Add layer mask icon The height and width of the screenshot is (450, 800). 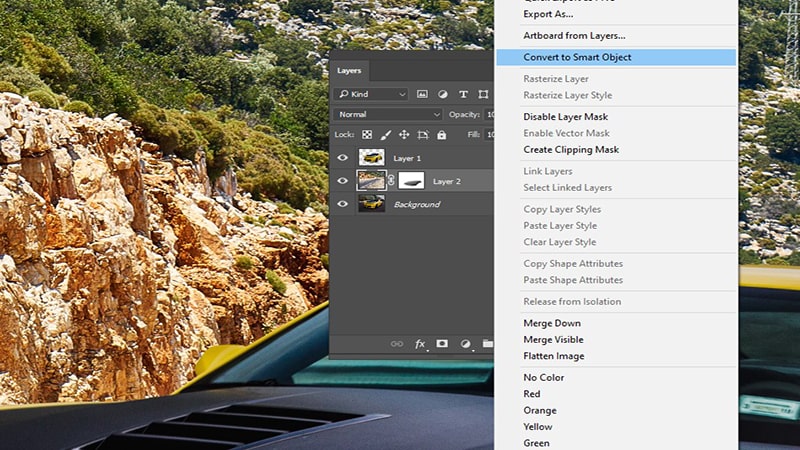[442, 343]
